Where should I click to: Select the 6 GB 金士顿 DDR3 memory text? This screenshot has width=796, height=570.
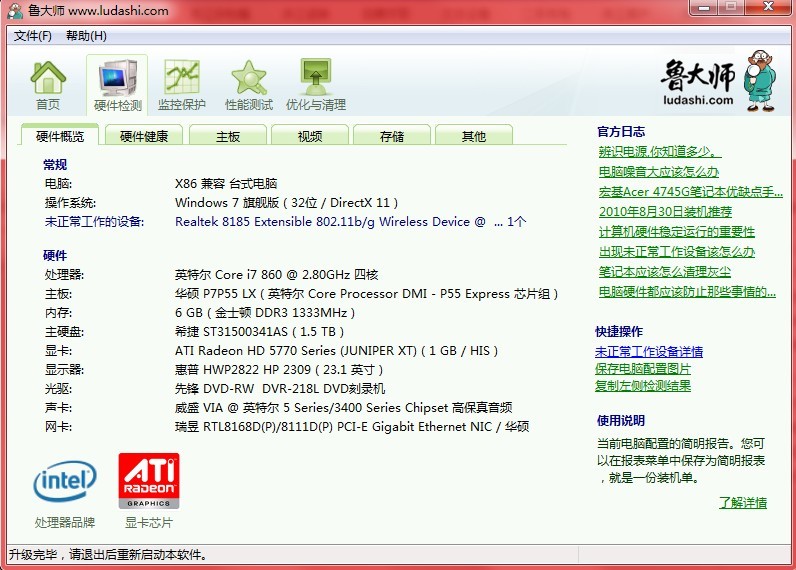tap(264, 313)
